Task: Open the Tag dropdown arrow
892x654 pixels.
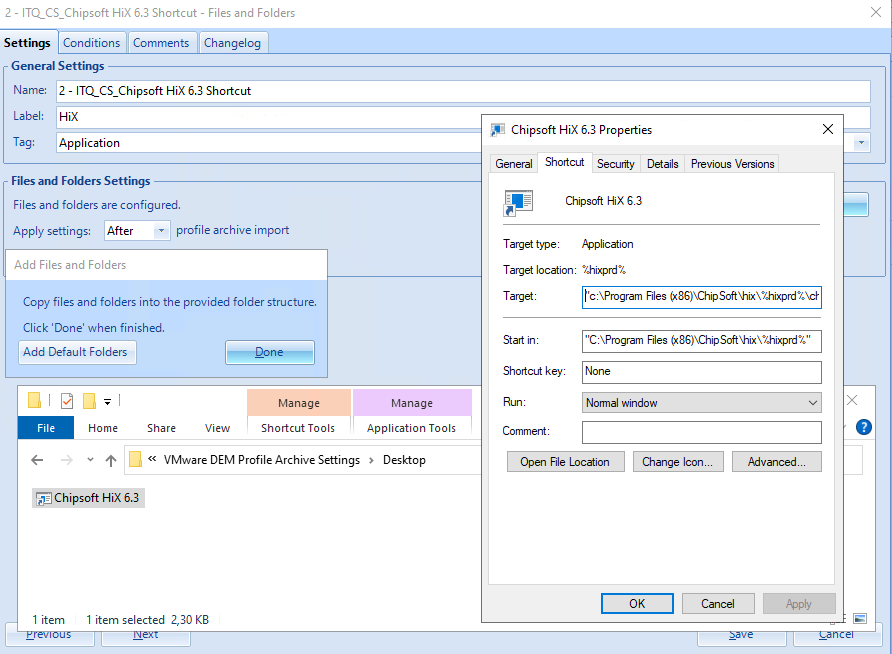Action: (x=862, y=143)
